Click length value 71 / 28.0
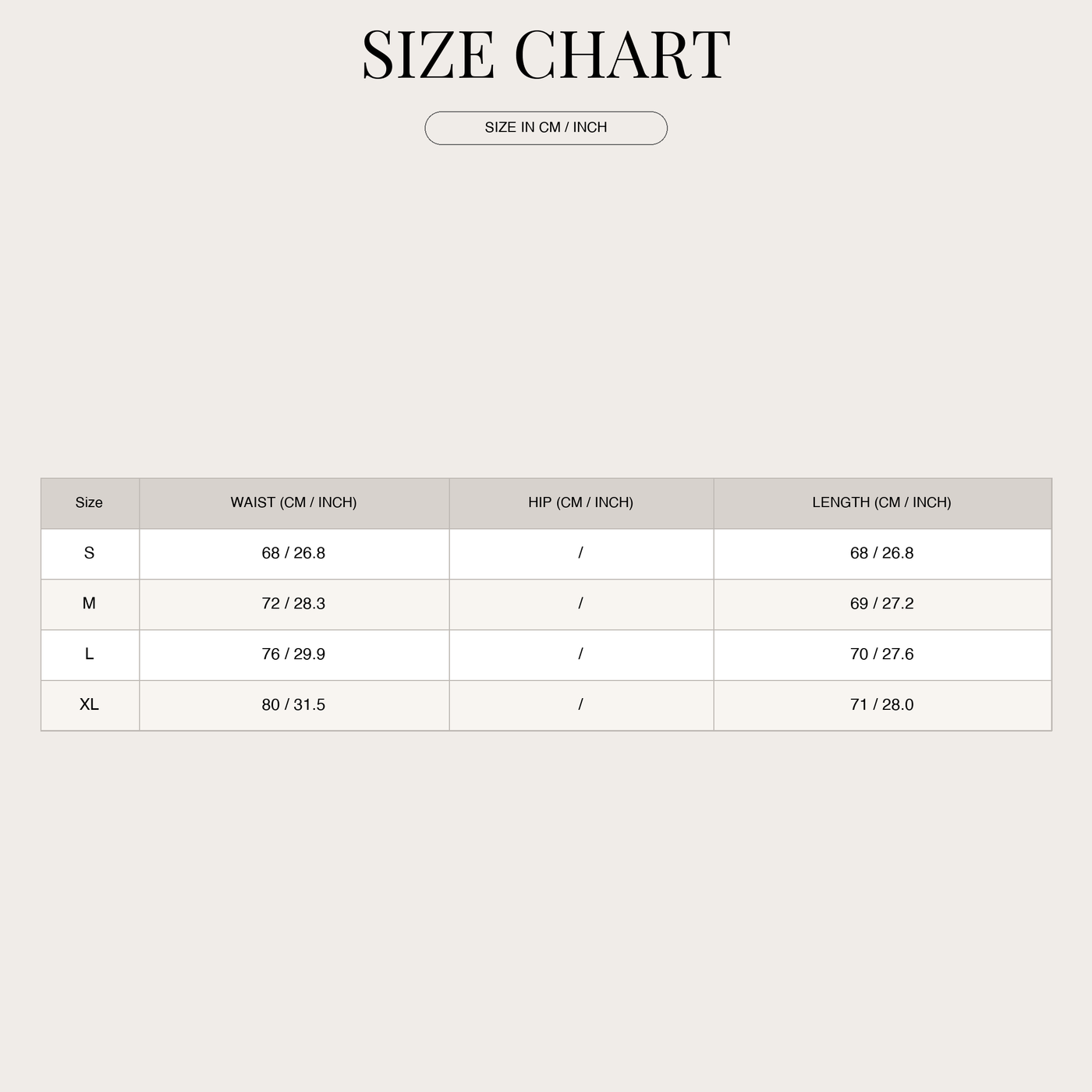Screen dimensions: 1092x1092 (x=882, y=705)
